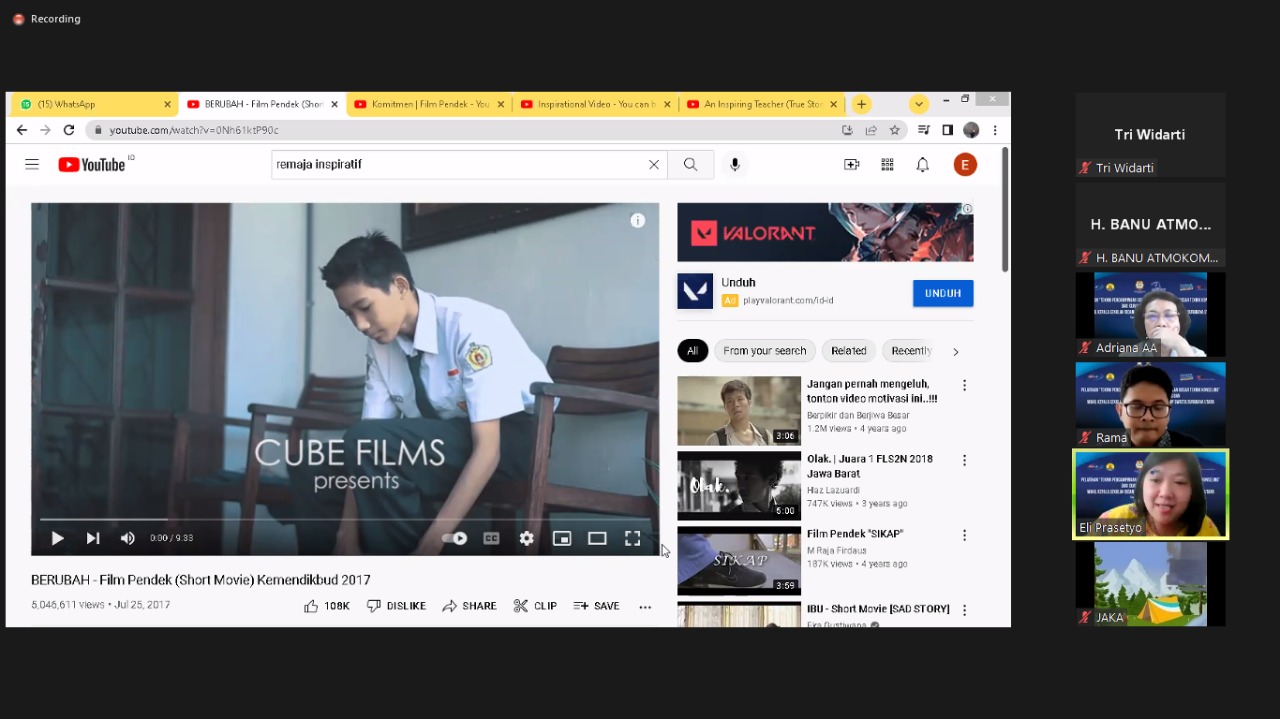Open a new browser tab
This screenshot has height=719, width=1280.
tap(861, 104)
